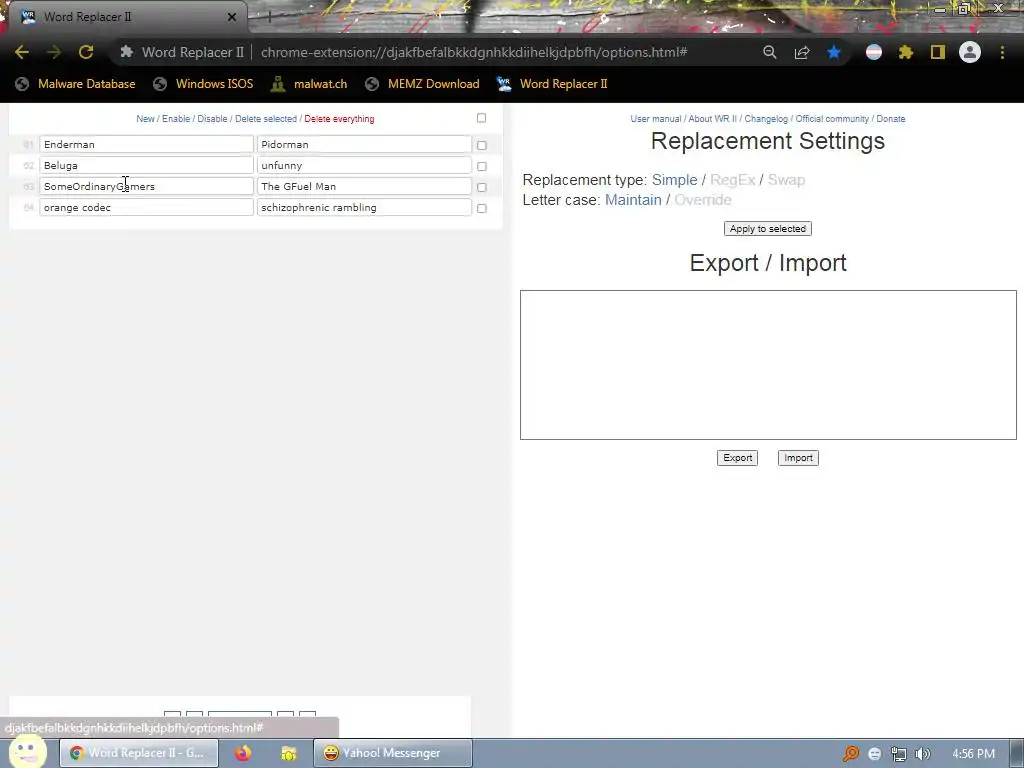This screenshot has width=1024, height=768.
Task: Open the malwat.ch bookmark
Action: coord(309,84)
